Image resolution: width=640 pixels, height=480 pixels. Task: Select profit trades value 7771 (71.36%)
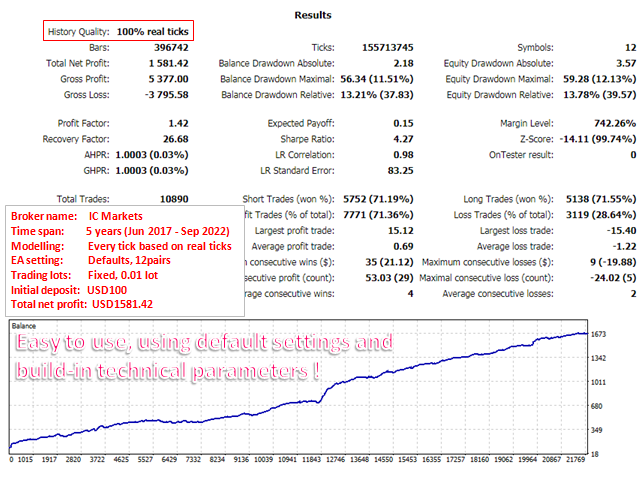pyautogui.click(x=378, y=215)
